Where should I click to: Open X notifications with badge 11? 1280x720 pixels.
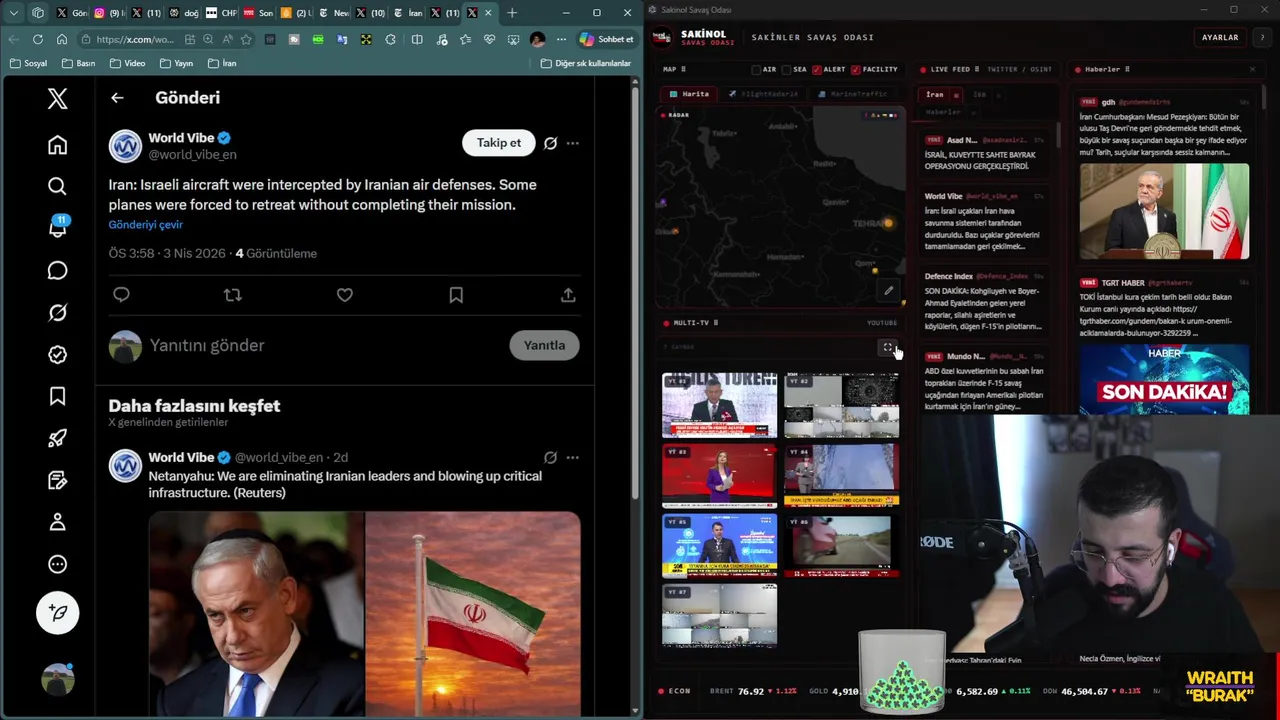[x=57, y=228]
